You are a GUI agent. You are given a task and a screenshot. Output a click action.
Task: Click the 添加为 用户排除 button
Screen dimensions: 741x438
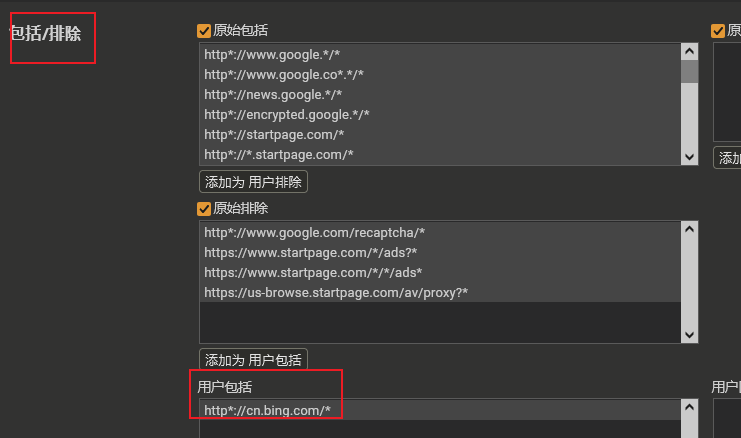[x=253, y=182]
